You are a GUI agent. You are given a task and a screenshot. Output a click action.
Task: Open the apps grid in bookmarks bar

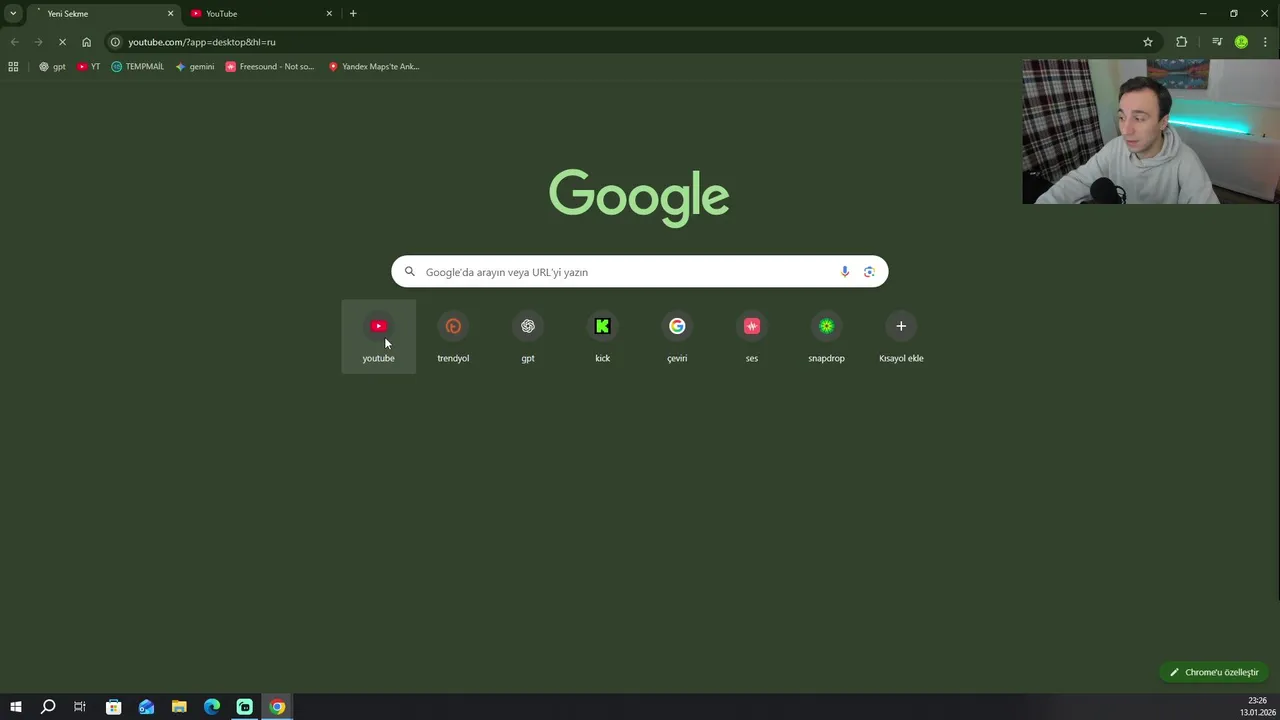[13, 66]
